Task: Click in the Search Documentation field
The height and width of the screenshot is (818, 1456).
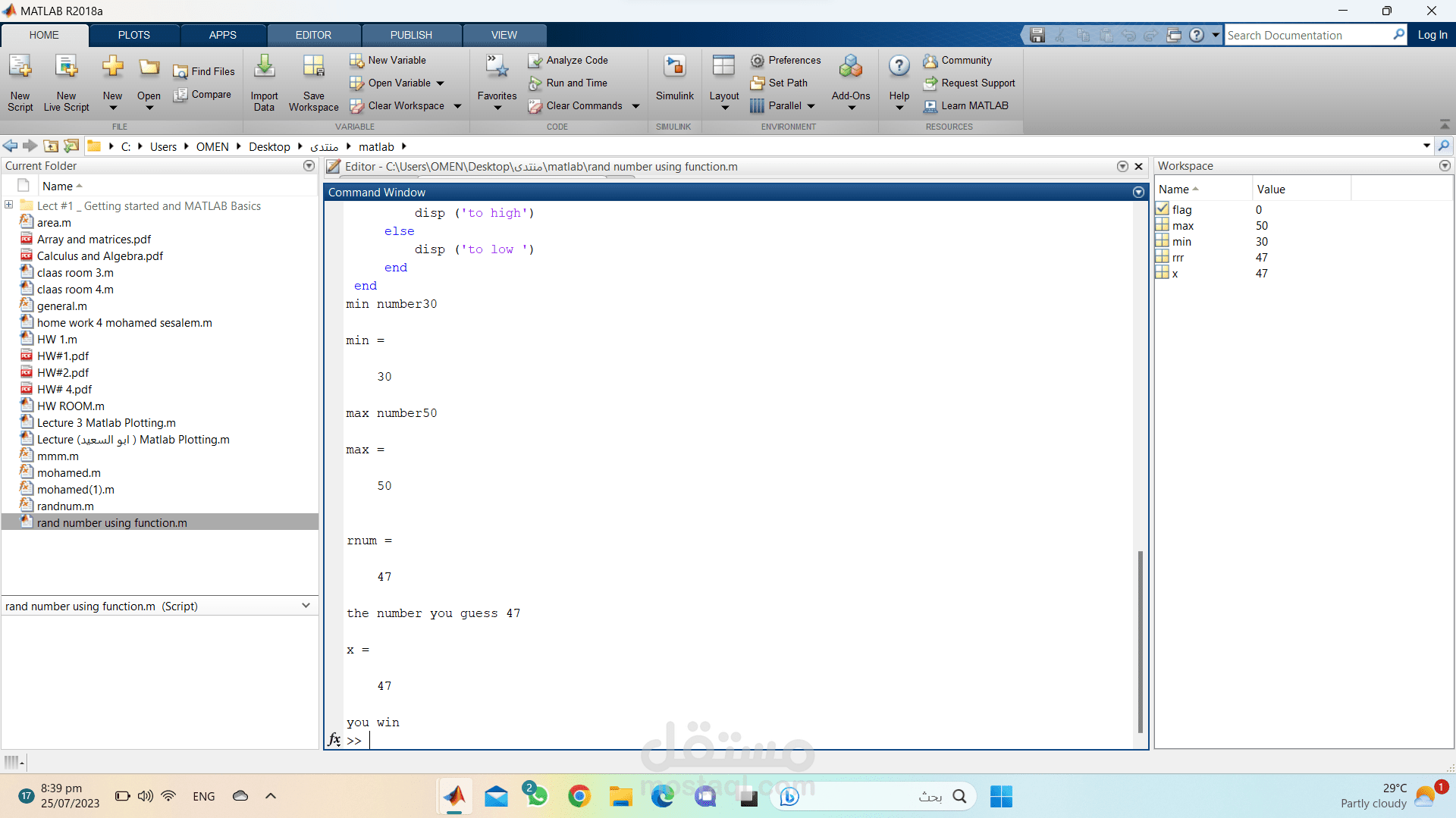Action: click(x=1309, y=35)
